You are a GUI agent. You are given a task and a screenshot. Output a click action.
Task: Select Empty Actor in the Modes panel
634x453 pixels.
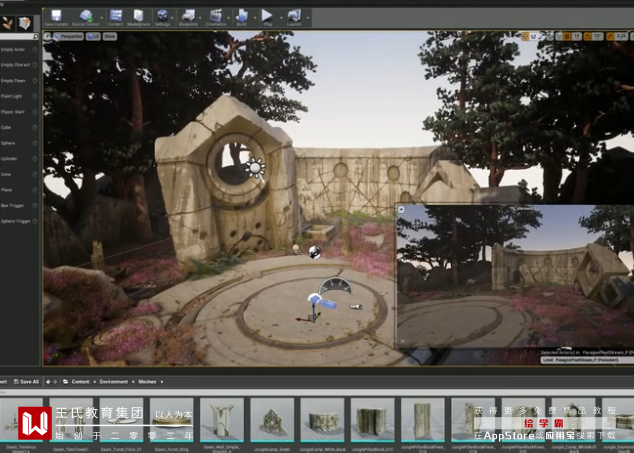pyautogui.click(x=19, y=50)
